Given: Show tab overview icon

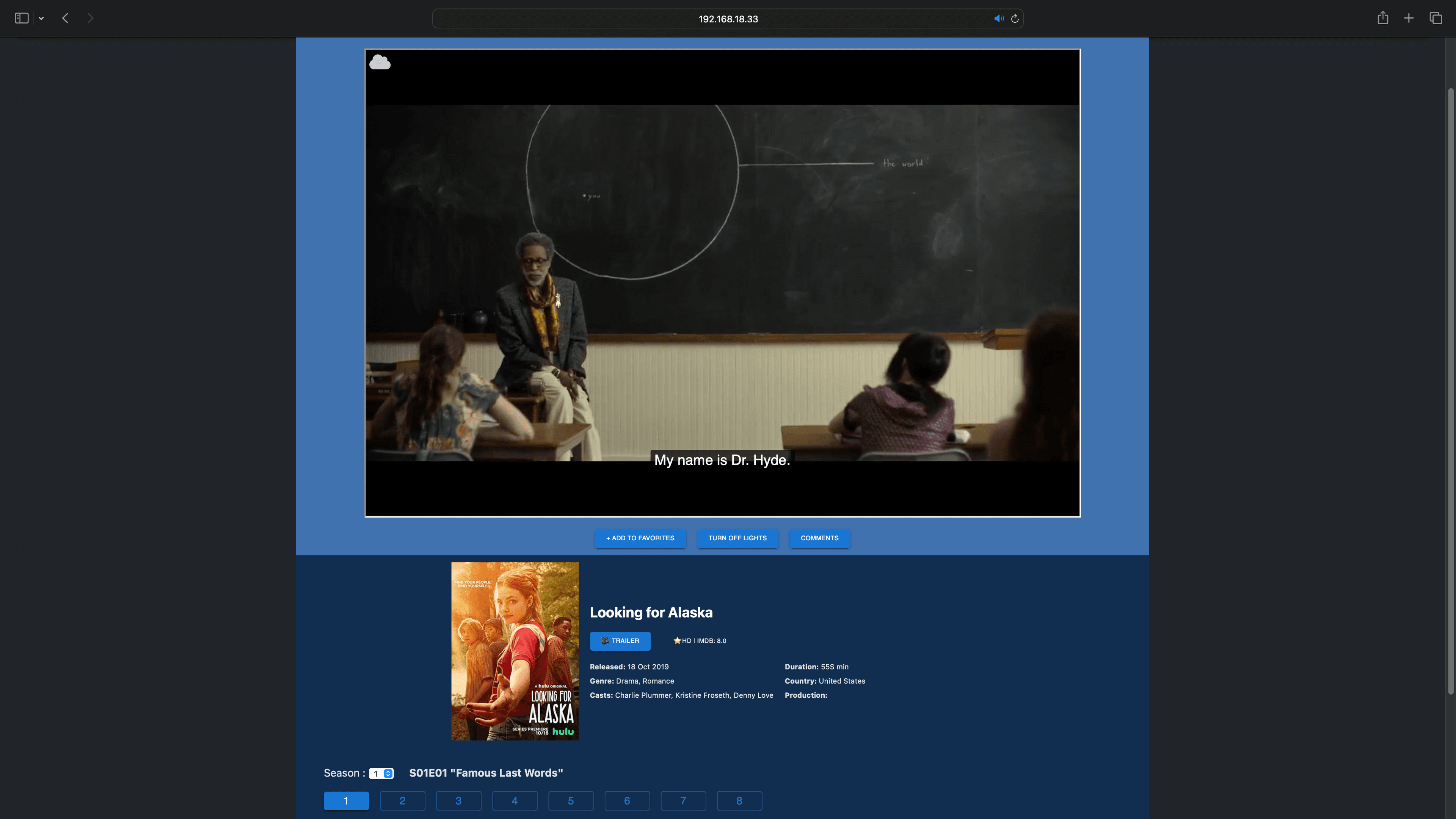Looking at the screenshot, I should (1436, 18).
